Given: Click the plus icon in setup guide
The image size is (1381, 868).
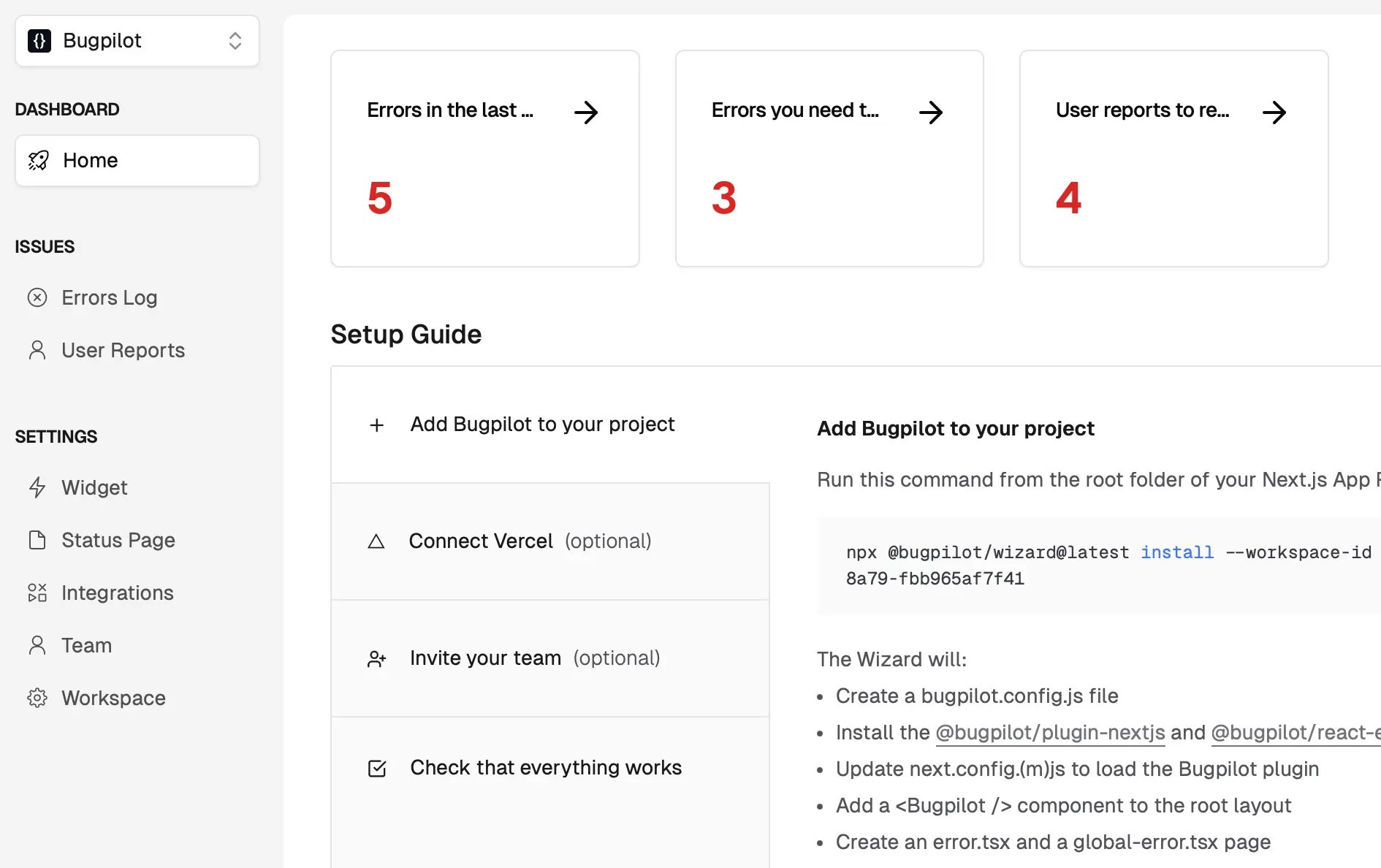Looking at the screenshot, I should (x=377, y=425).
